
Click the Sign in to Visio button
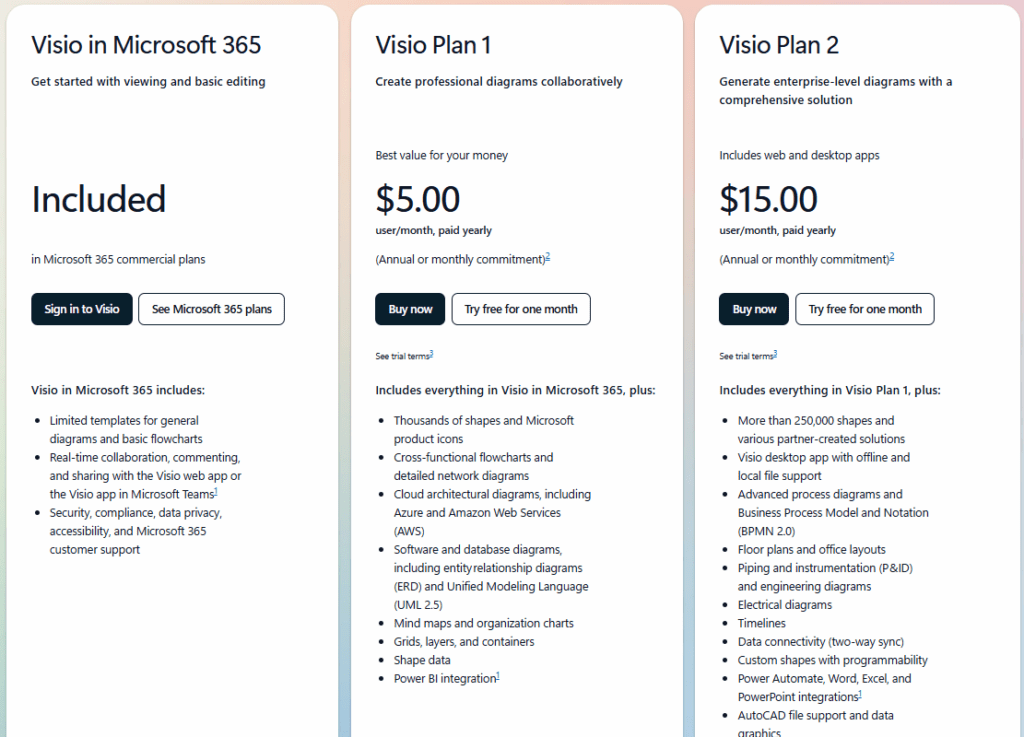[81, 309]
